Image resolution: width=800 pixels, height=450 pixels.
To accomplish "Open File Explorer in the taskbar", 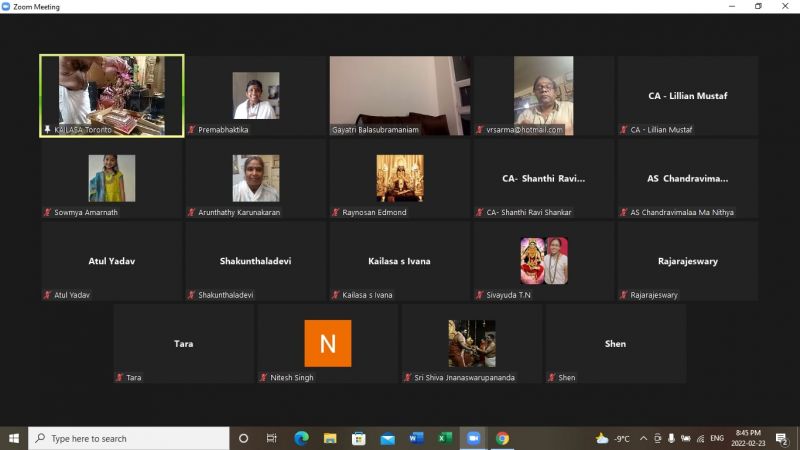I will 330,438.
